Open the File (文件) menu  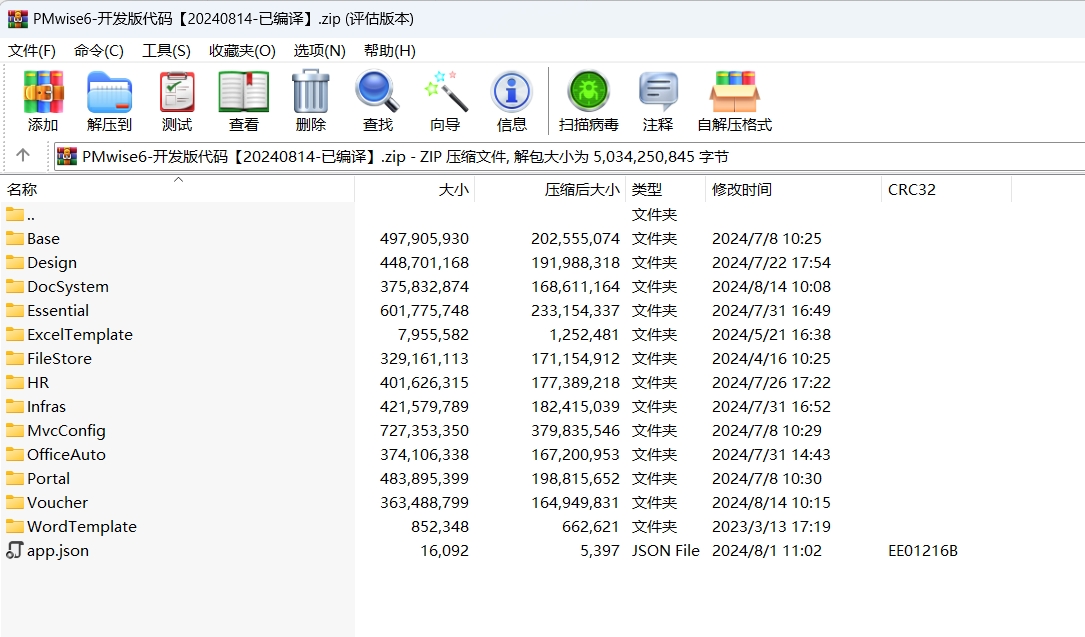tap(32, 50)
